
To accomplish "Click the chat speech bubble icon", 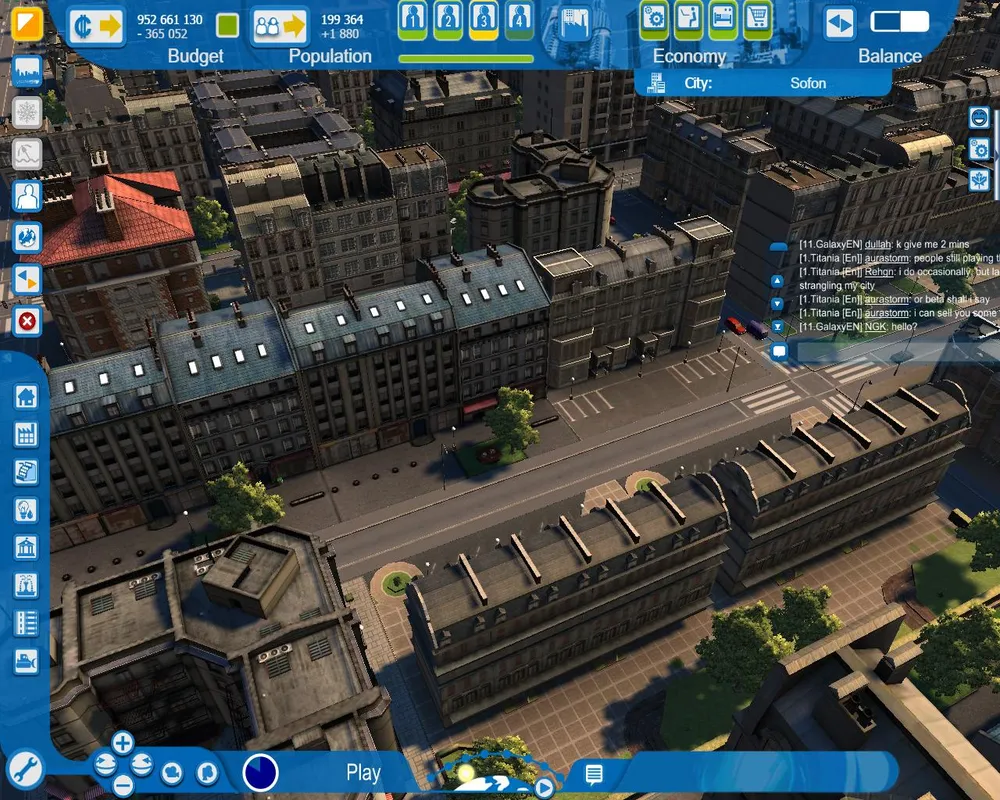I will (x=779, y=351).
